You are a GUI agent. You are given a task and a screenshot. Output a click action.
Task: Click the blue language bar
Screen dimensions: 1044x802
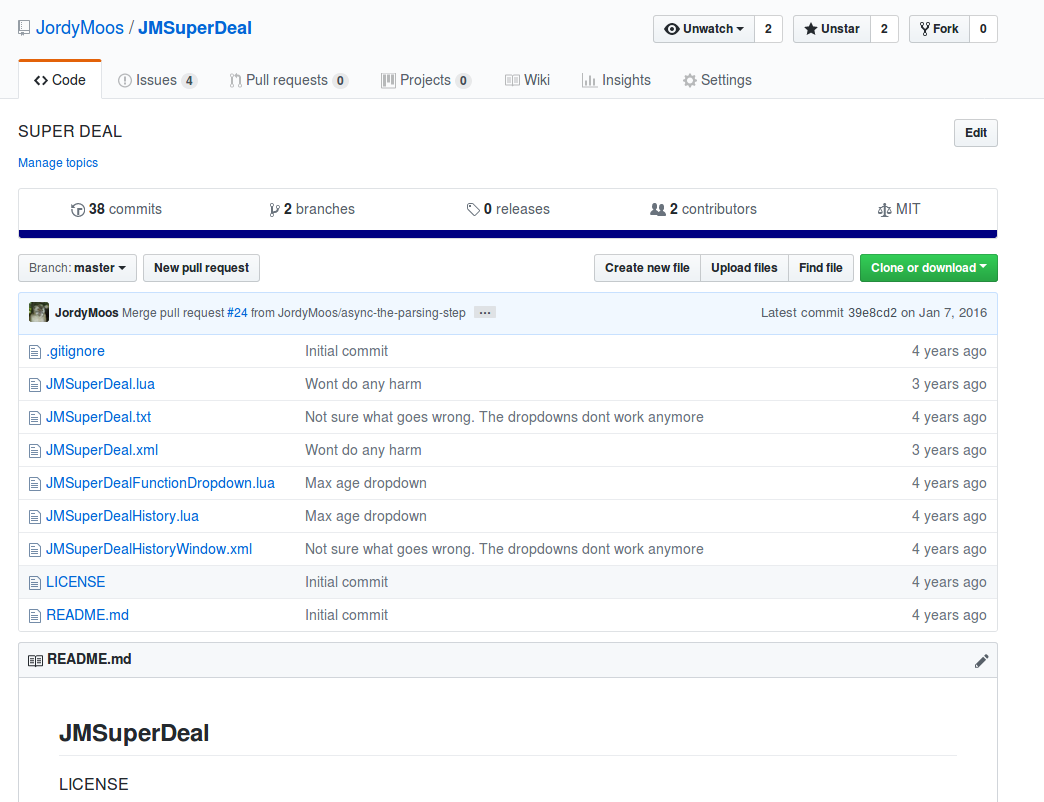tap(507, 234)
